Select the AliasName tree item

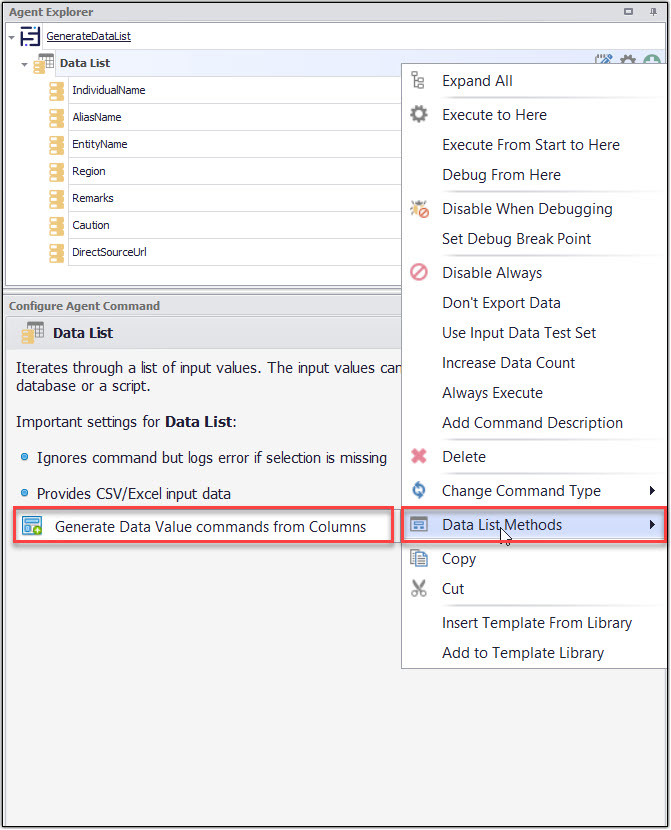pos(97,117)
